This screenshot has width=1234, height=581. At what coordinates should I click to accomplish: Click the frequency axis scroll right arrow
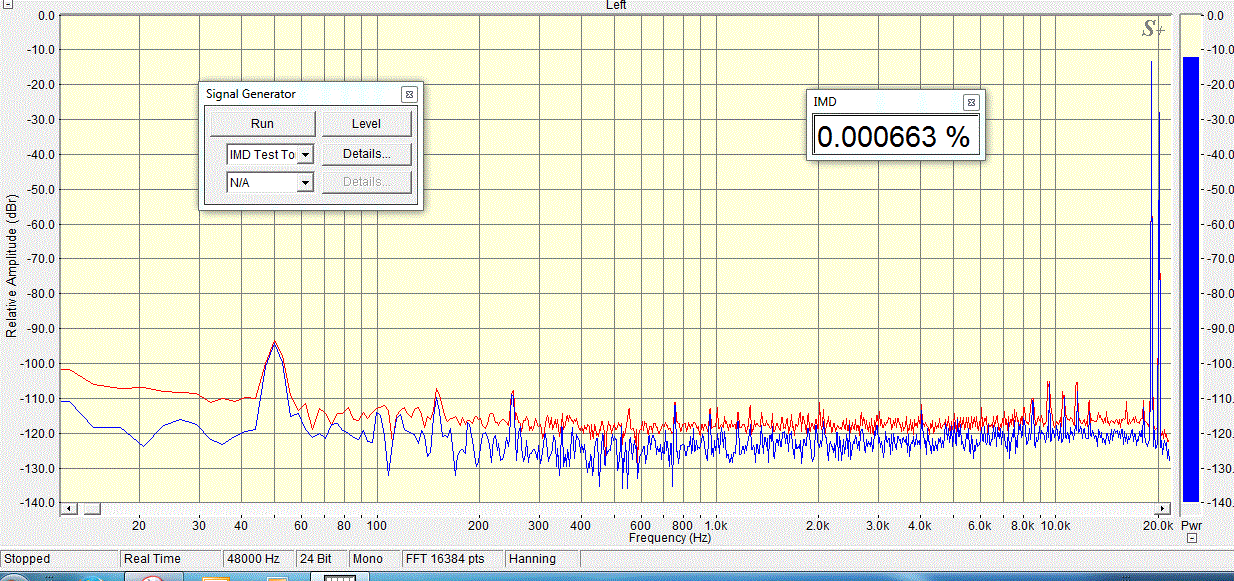click(x=1162, y=509)
